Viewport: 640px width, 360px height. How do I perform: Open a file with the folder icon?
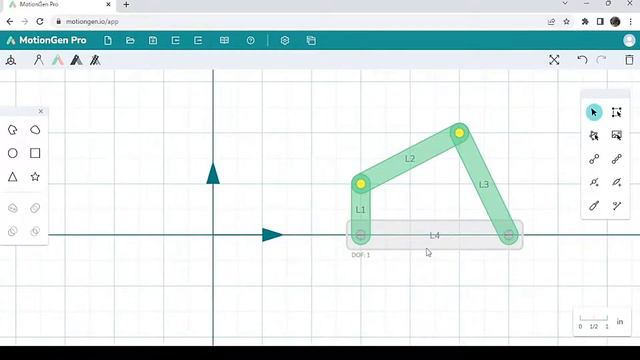tap(130, 40)
